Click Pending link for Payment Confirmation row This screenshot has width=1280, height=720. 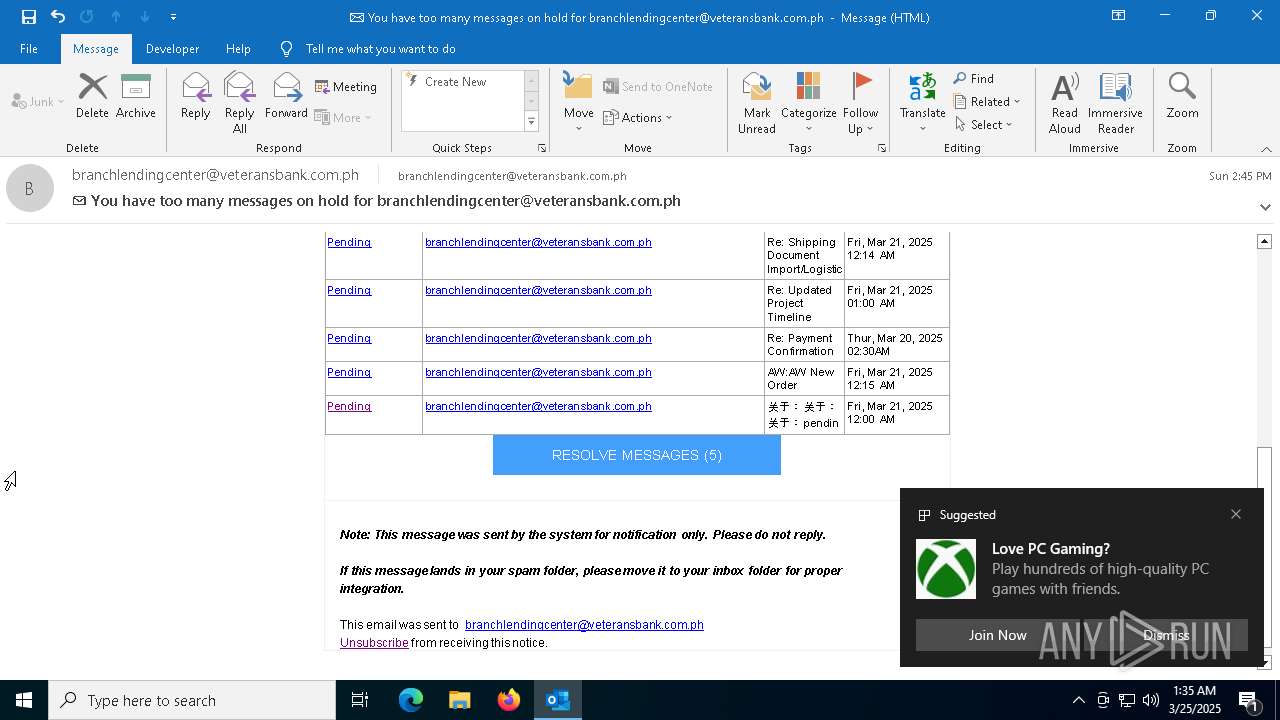(x=349, y=338)
